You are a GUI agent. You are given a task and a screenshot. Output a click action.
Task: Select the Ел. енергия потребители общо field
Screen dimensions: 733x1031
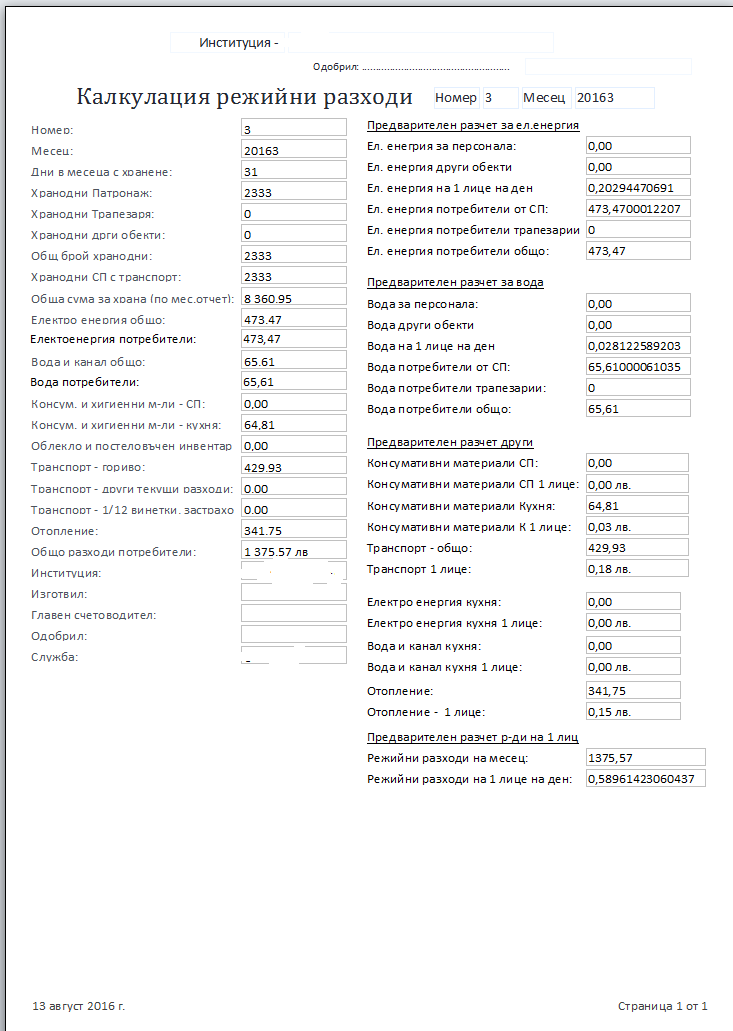638,251
